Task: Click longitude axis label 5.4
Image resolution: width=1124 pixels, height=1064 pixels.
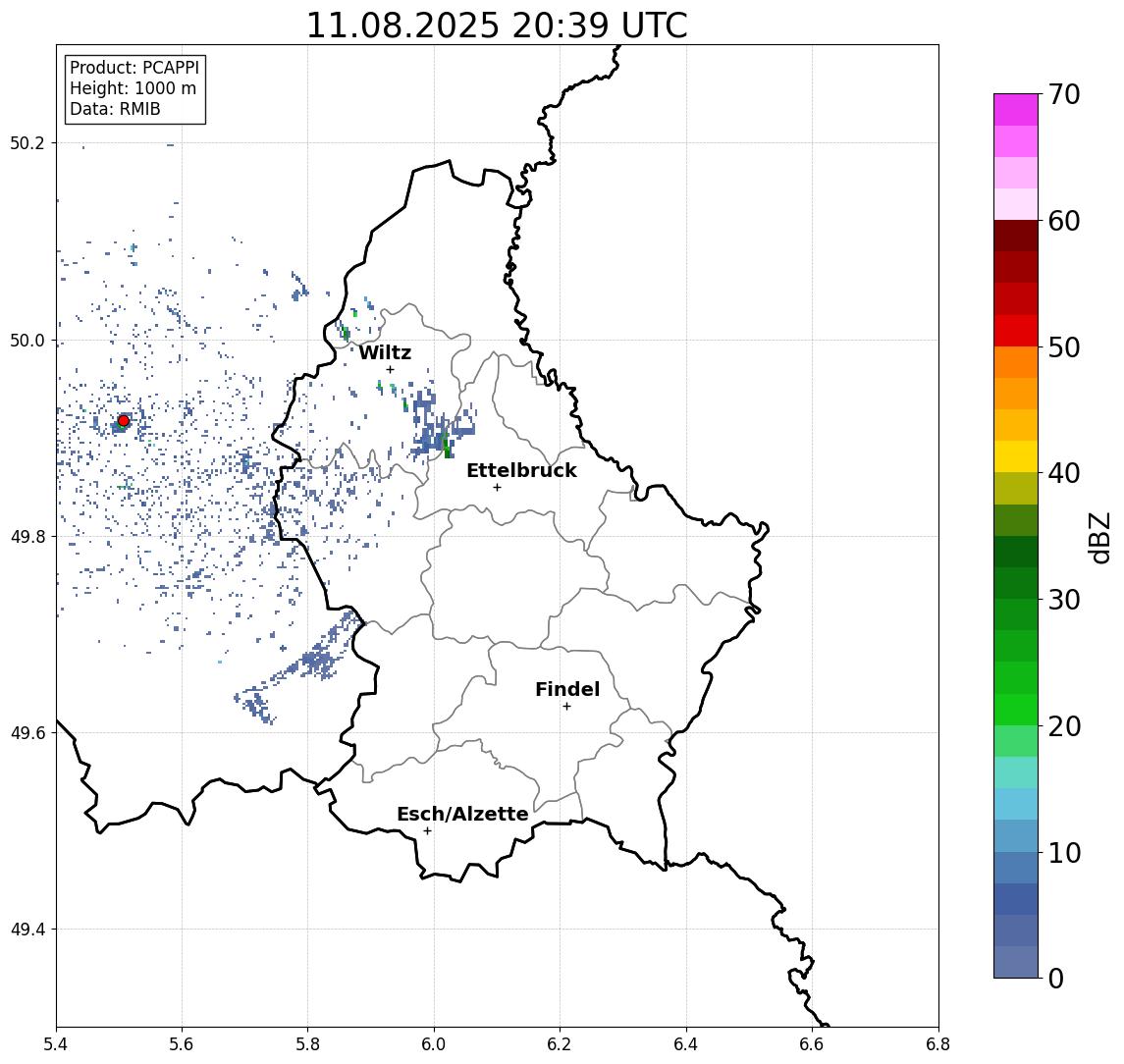Action: [56, 1044]
